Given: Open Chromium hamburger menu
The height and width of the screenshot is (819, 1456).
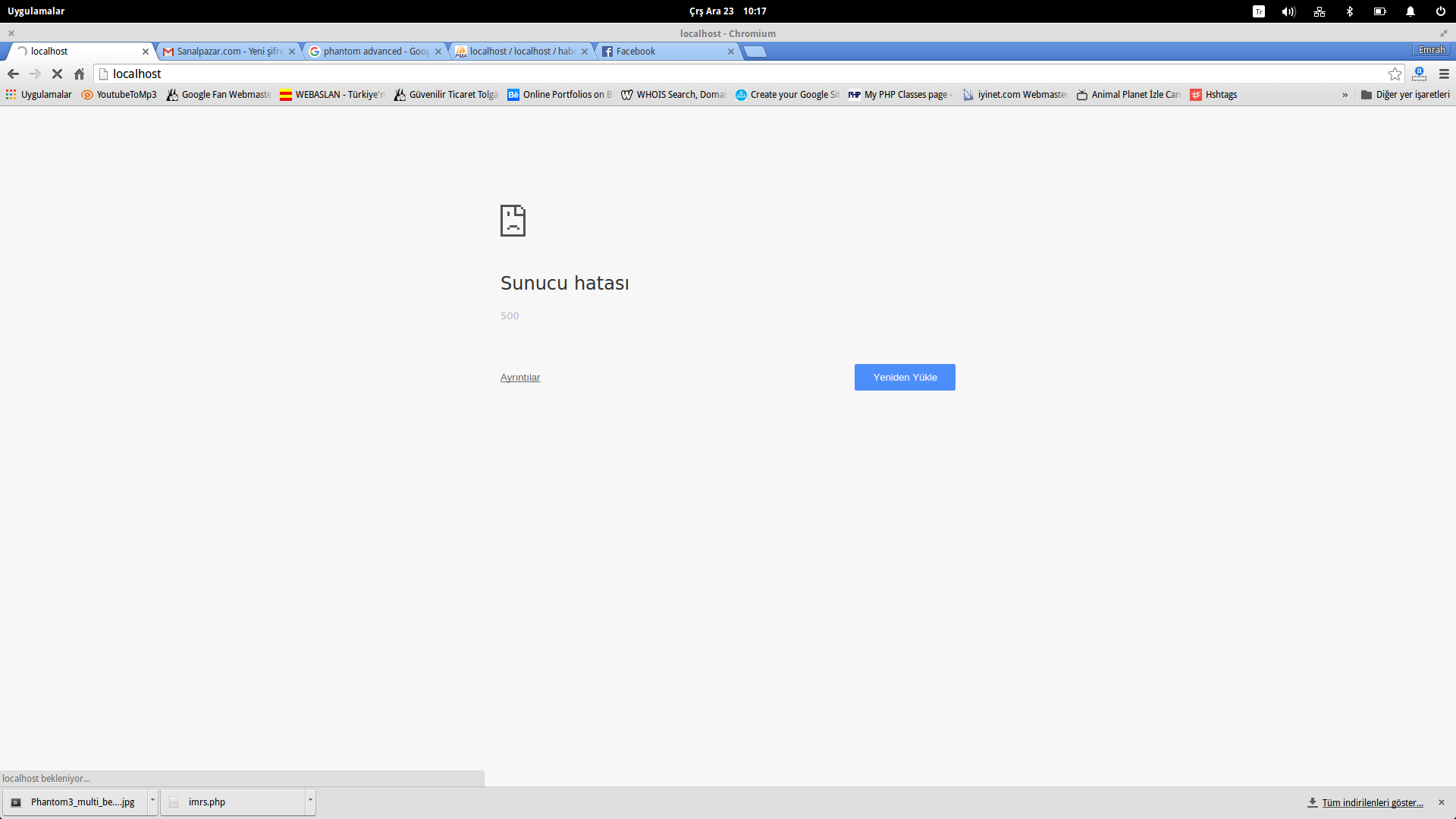Looking at the screenshot, I should point(1444,74).
